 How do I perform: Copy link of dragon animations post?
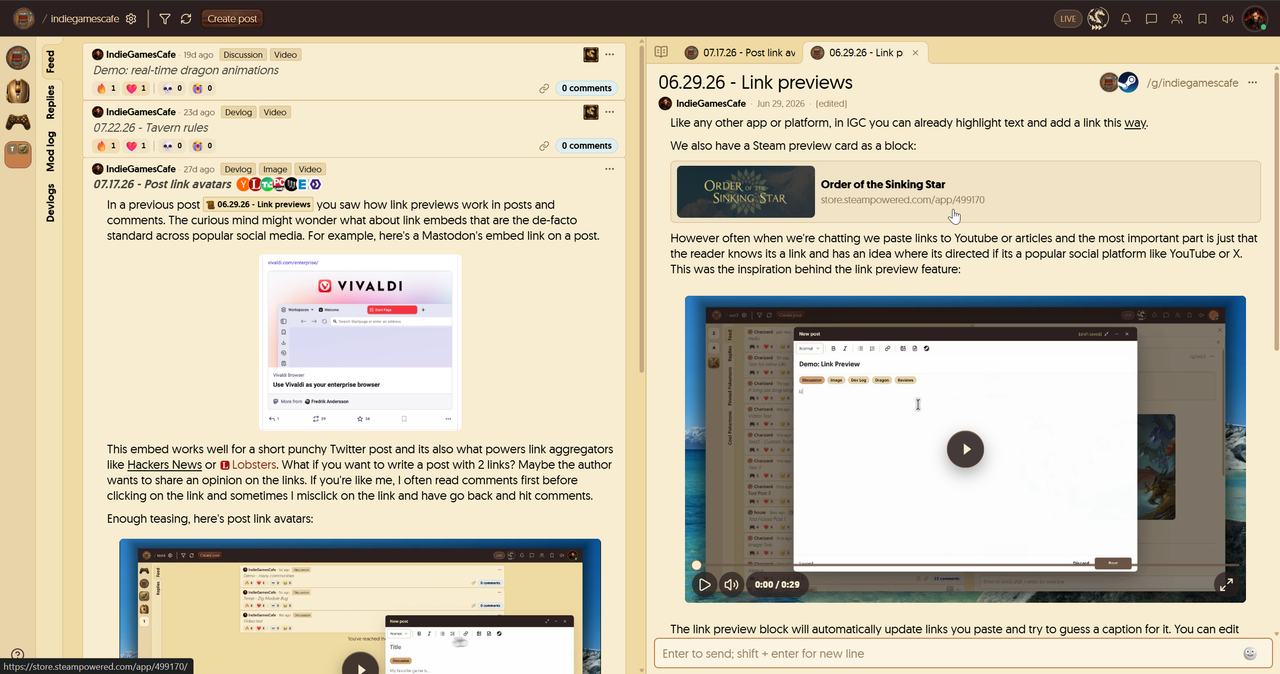pyautogui.click(x=544, y=88)
